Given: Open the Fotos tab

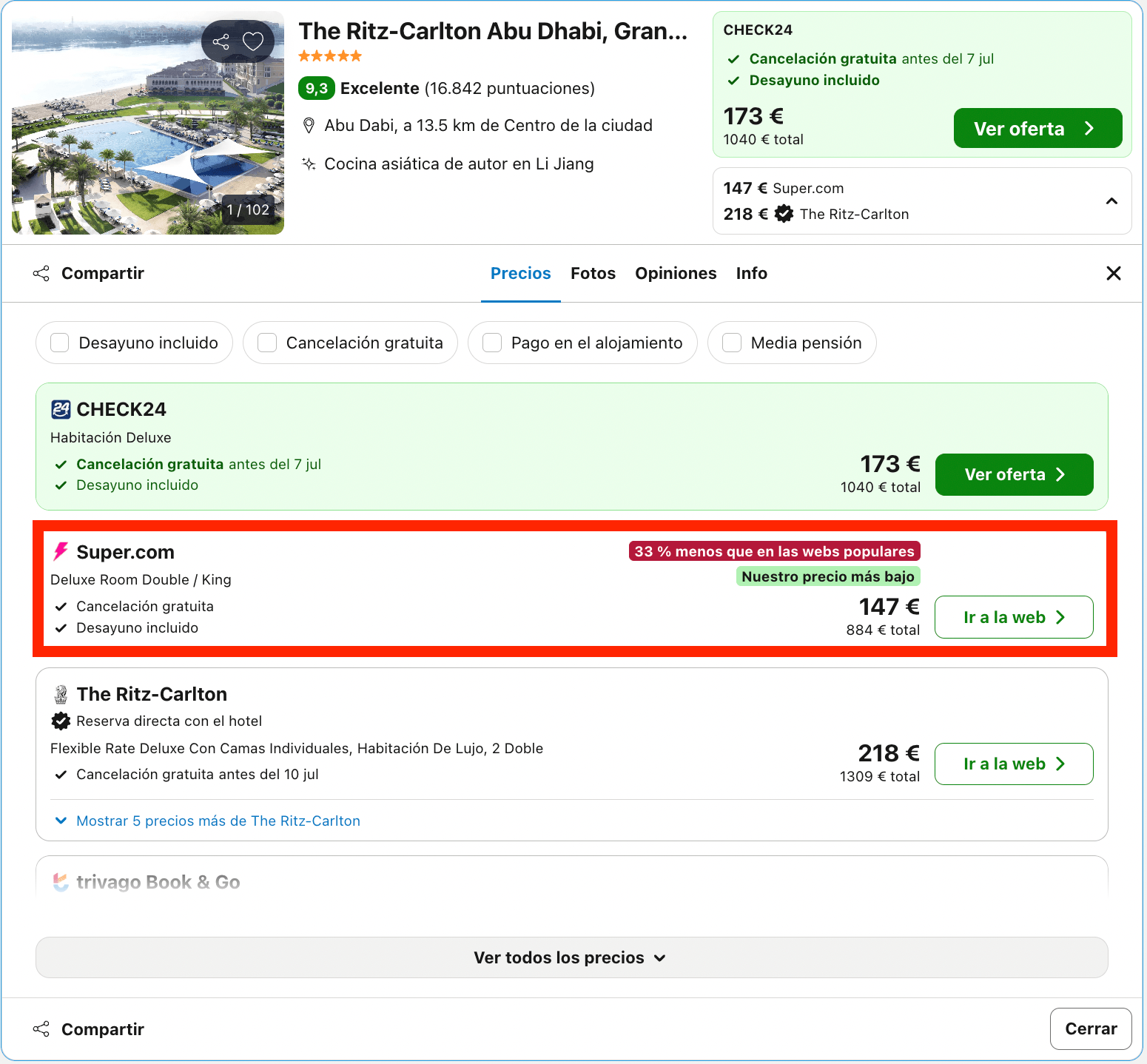Looking at the screenshot, I should 593,274.
